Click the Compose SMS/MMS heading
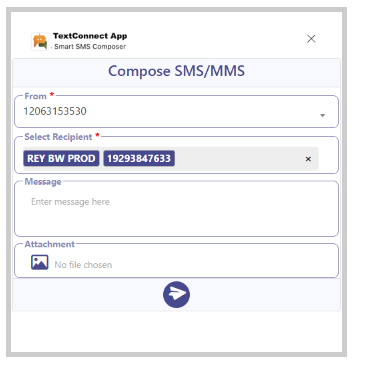 (x=176, y=71)
